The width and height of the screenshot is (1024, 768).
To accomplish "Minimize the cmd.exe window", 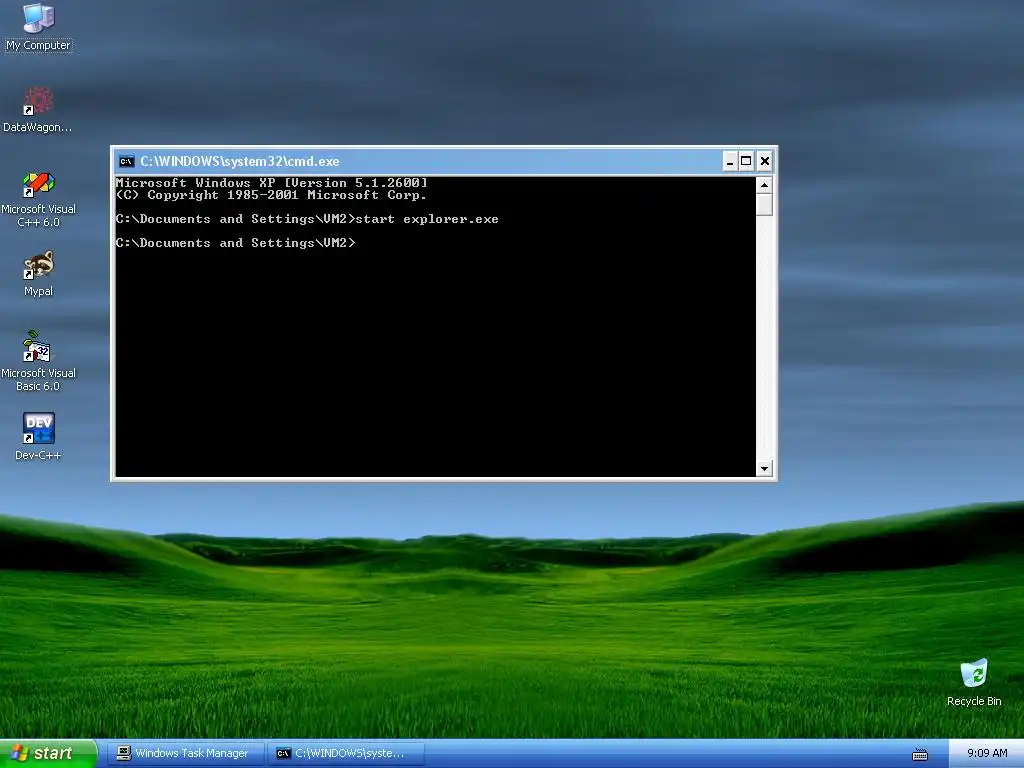I will tap(729, 161).
